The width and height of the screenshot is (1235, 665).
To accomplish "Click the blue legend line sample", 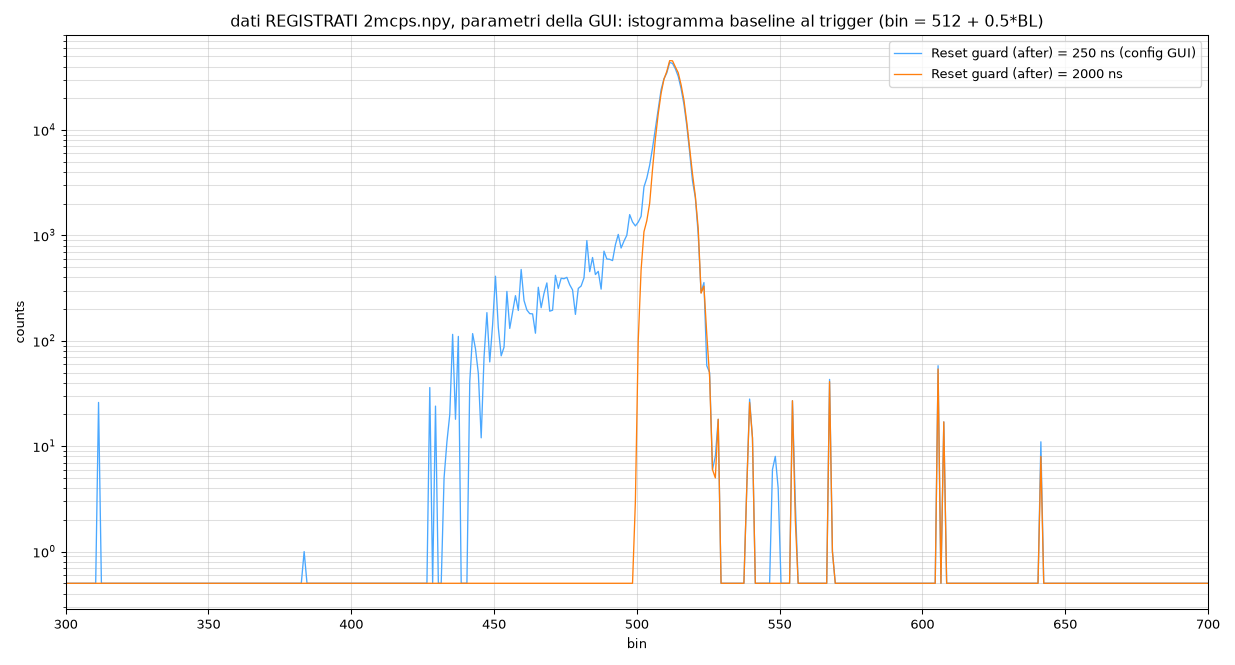I will (908, 54).
